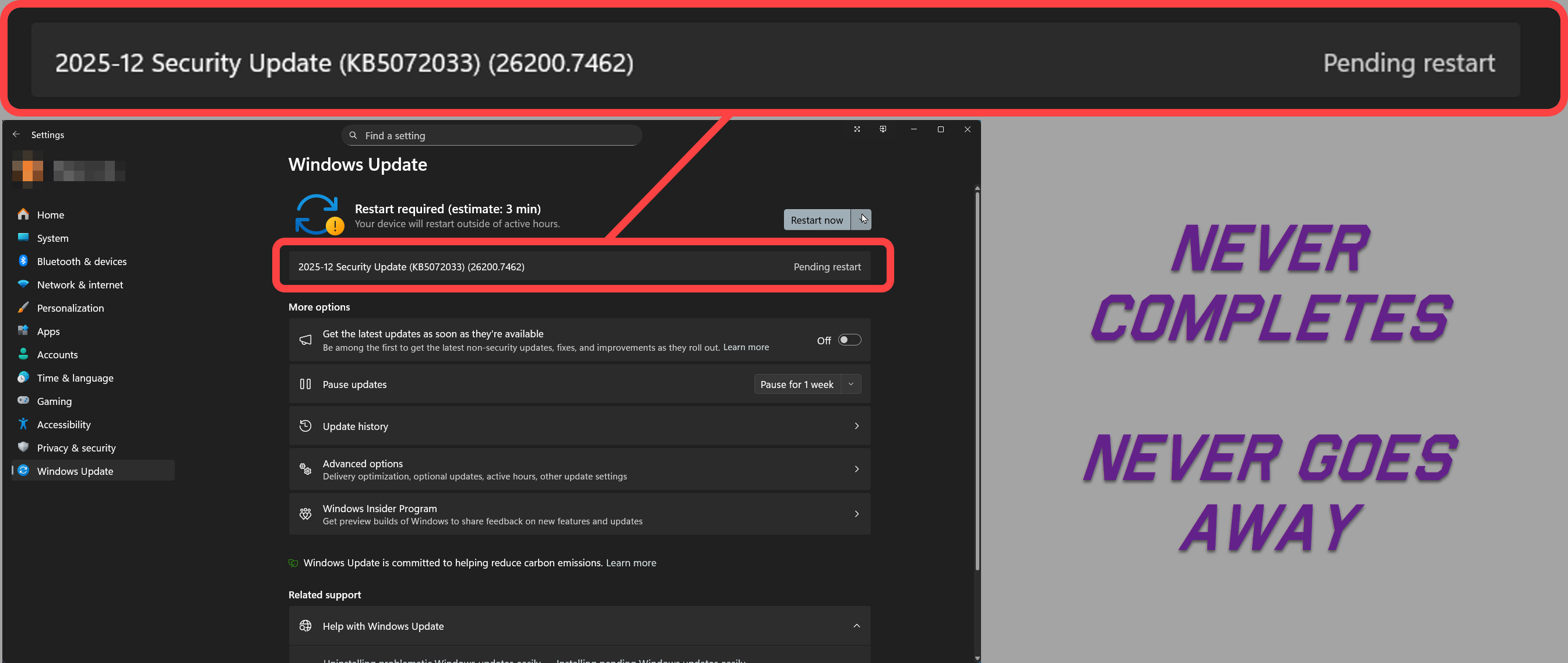Viewport: 1568px width, 663px height.
Task: Click the search magnifier icon
Action: click(353, 135)
